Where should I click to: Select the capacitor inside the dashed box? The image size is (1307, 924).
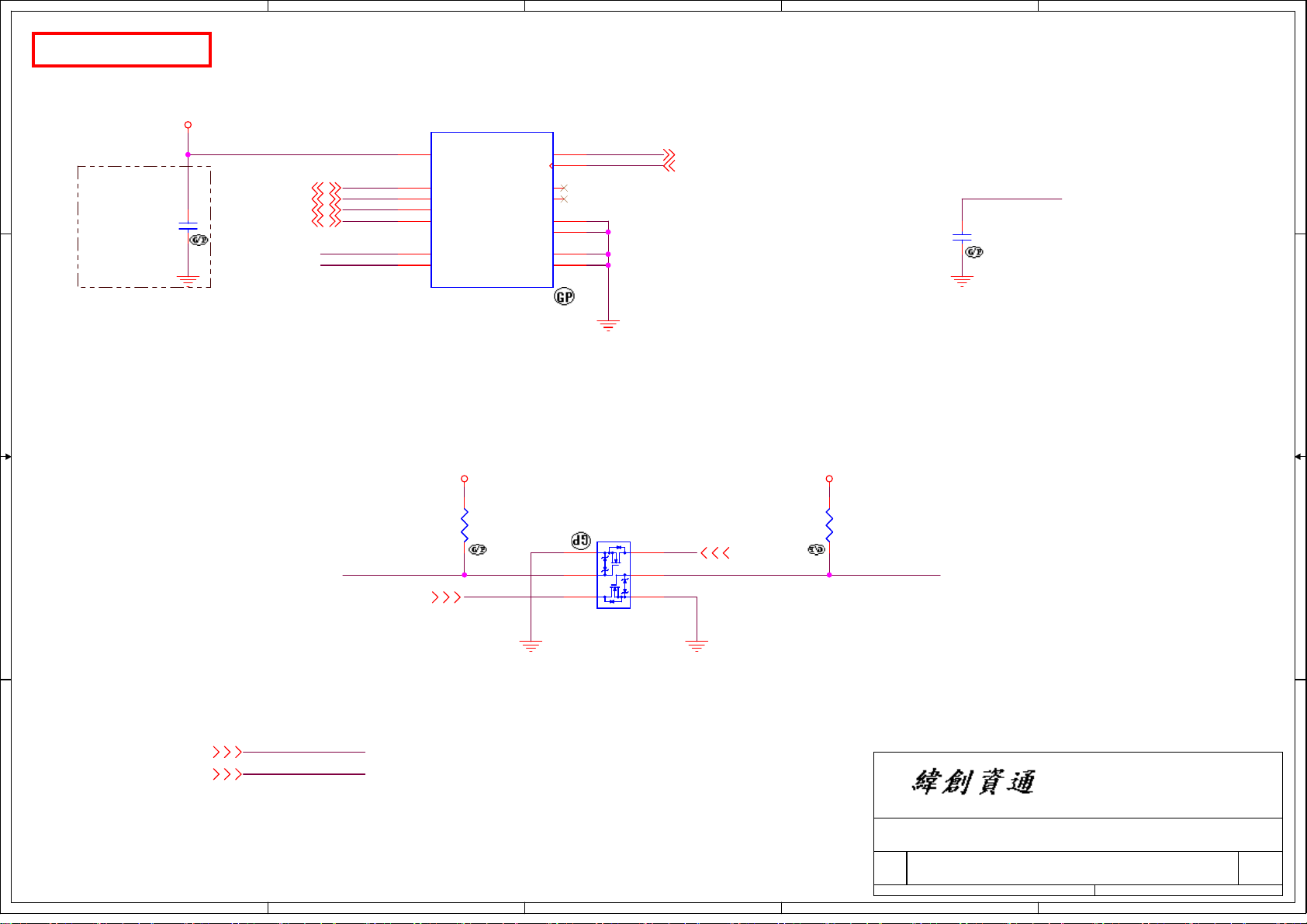tap(188, 226)
